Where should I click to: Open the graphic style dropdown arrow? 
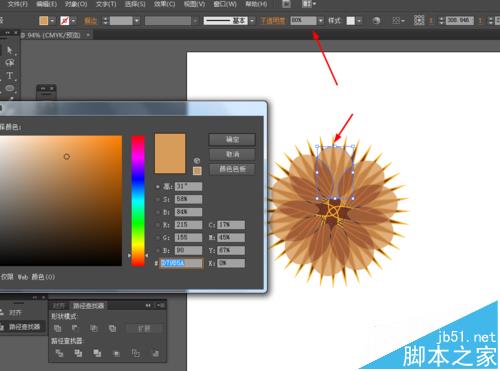(359, 21)
